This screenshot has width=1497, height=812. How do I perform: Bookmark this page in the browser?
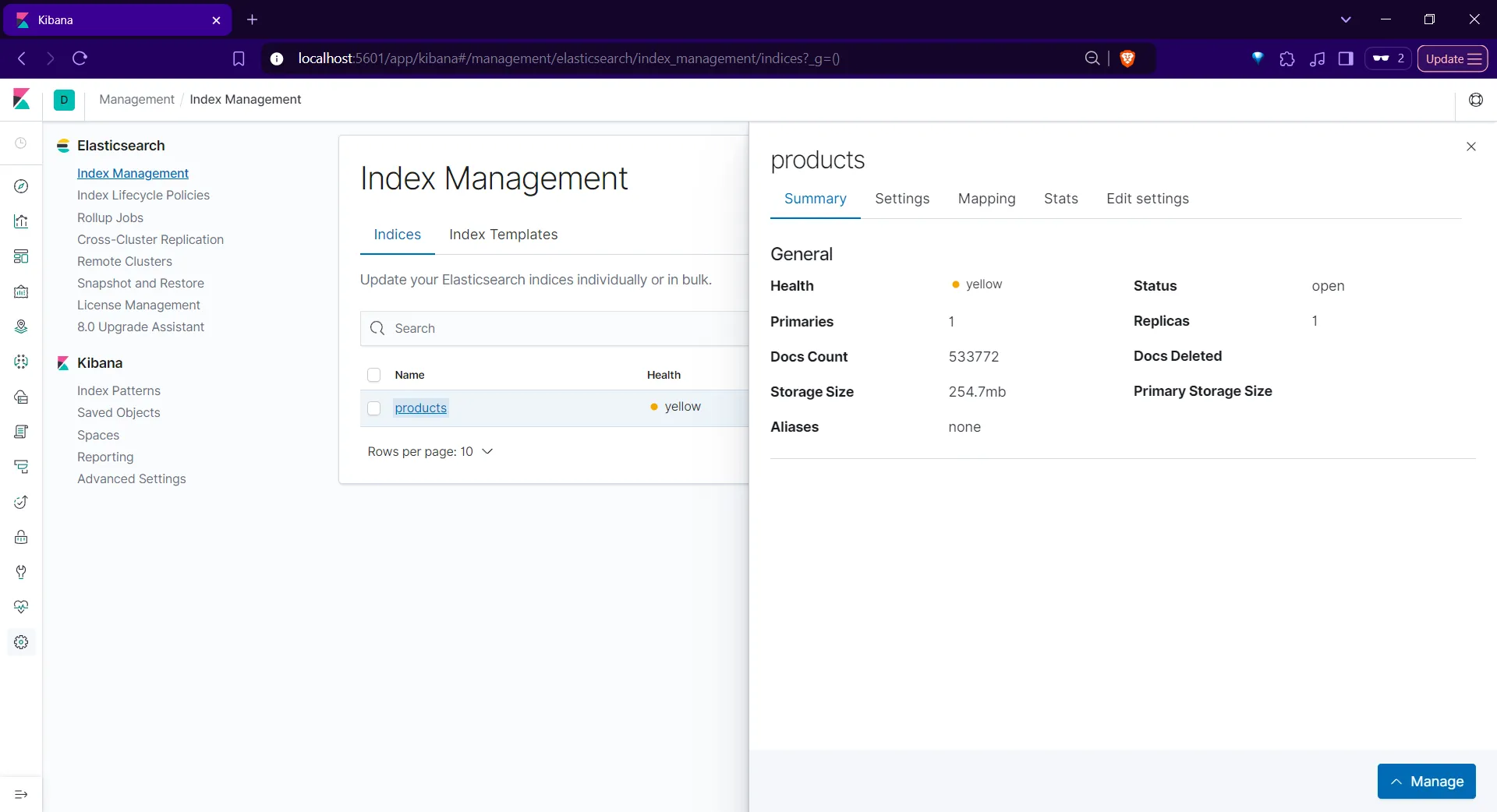[x=239, y=58]
